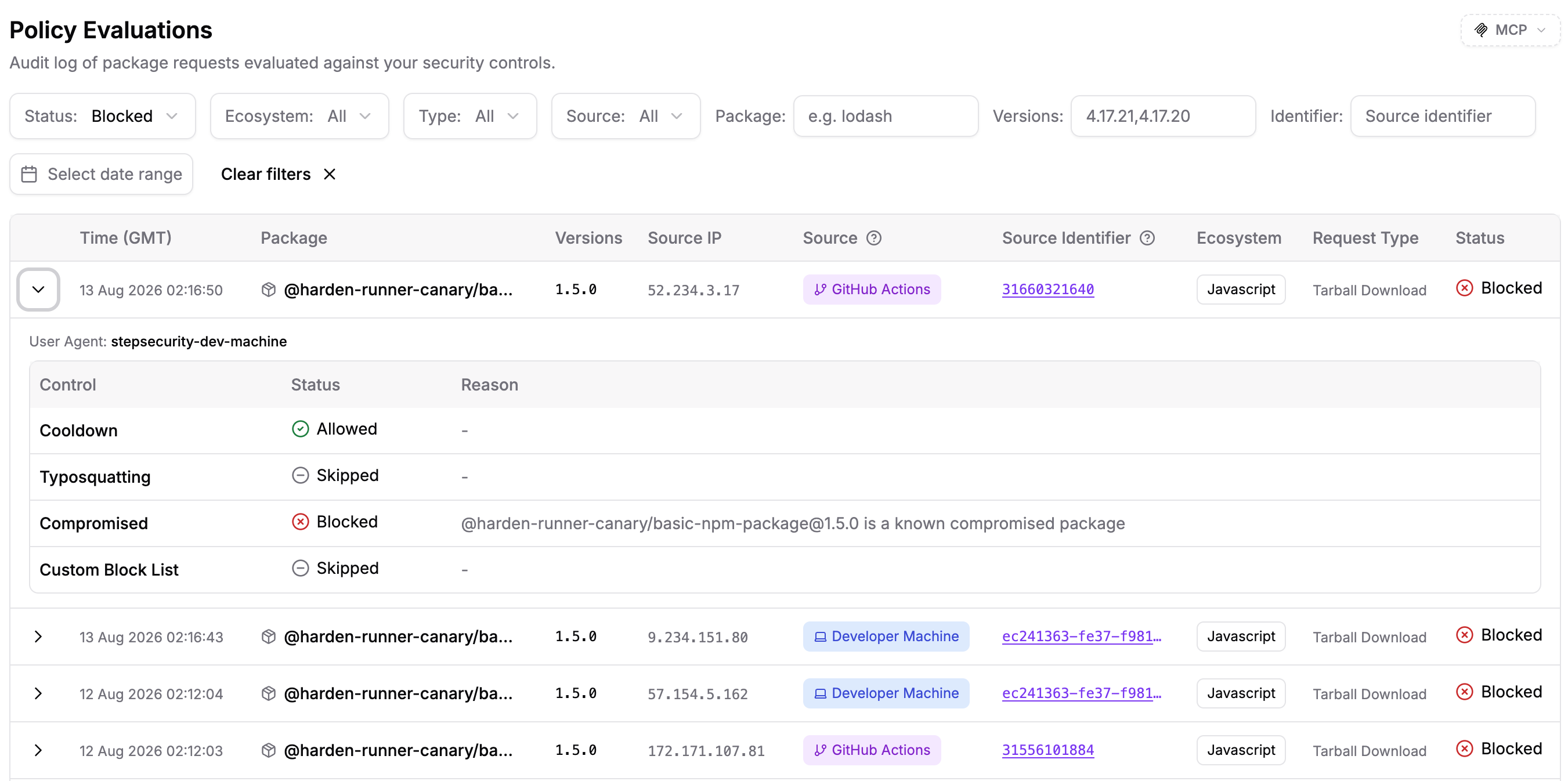Viewport: 1568px width, 781px height.
Task: Open source identifier link 31556101884
Action: pos(1047,750)
